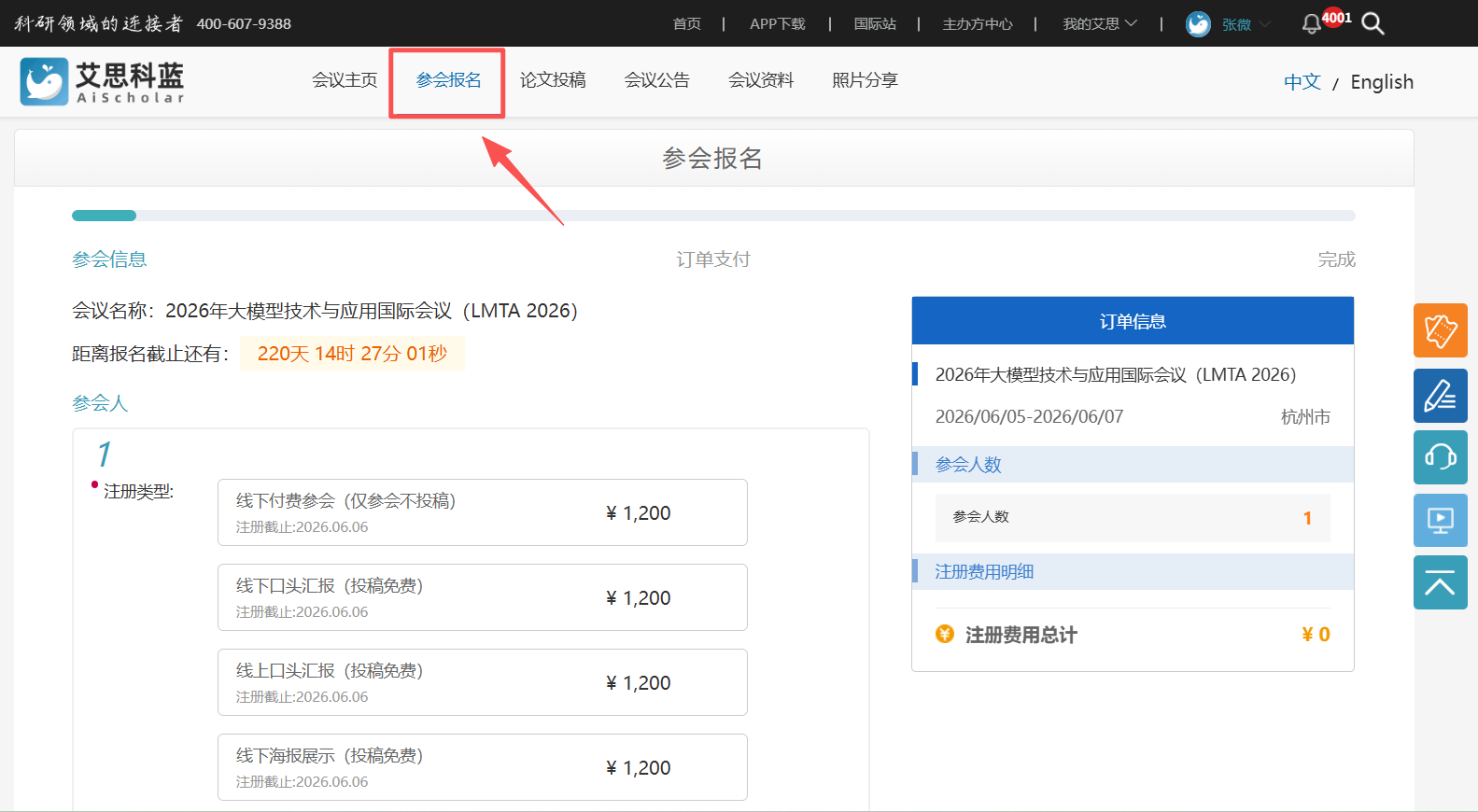1478x812 pixels.
Task: Click the orange ticket icon in the sidebar
Action: pos(1441,330)
